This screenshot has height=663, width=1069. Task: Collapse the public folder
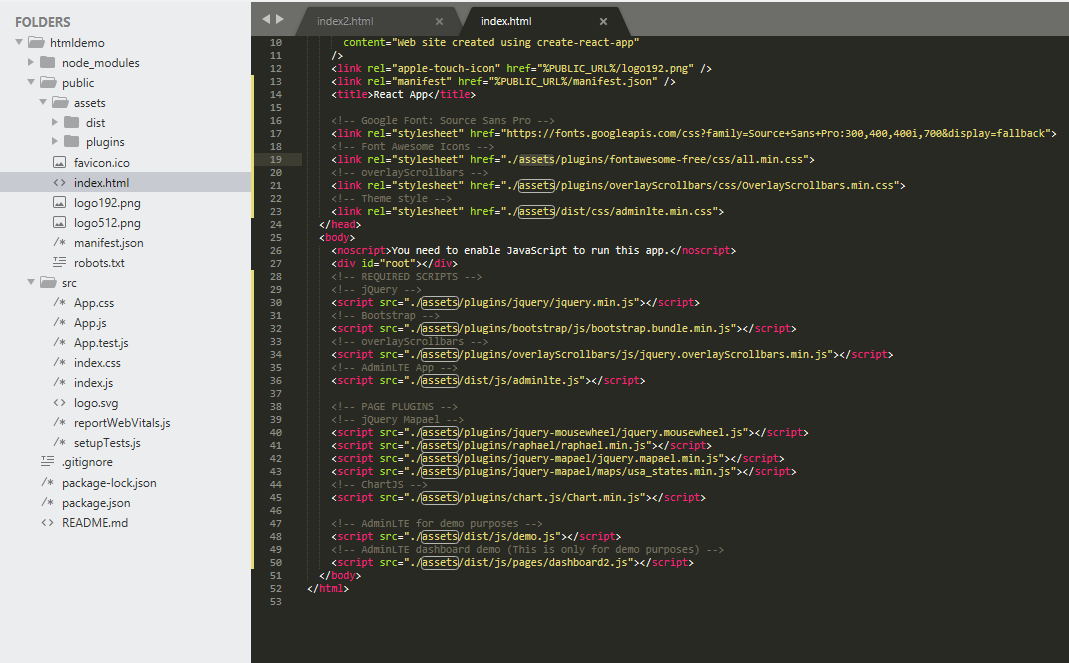(x=29, y=82)
